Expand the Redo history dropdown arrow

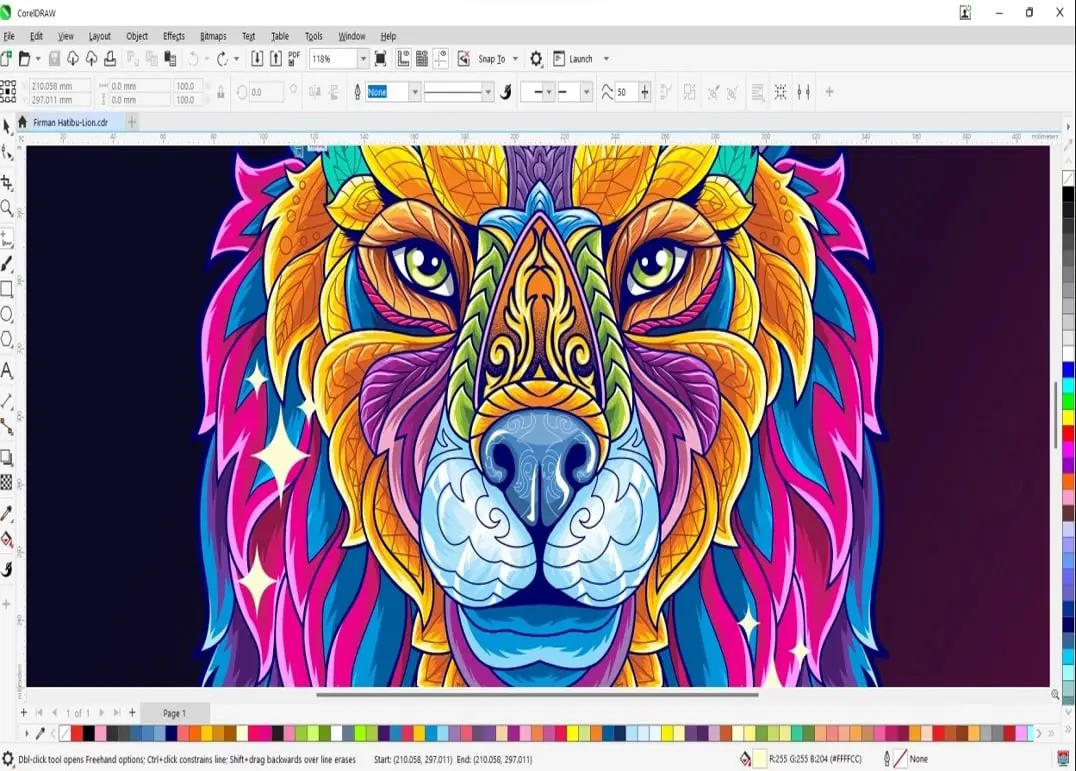pos(237,59)
